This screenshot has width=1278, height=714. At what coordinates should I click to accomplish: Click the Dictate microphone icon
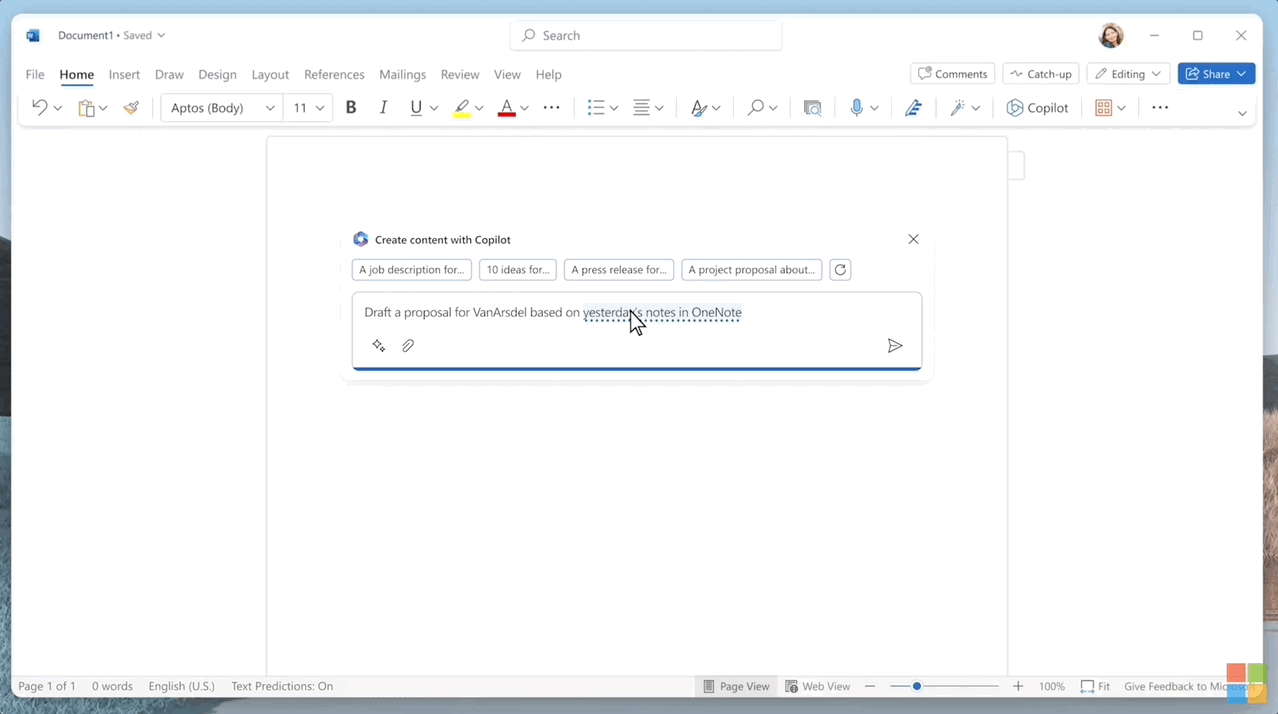pos(856,108)
